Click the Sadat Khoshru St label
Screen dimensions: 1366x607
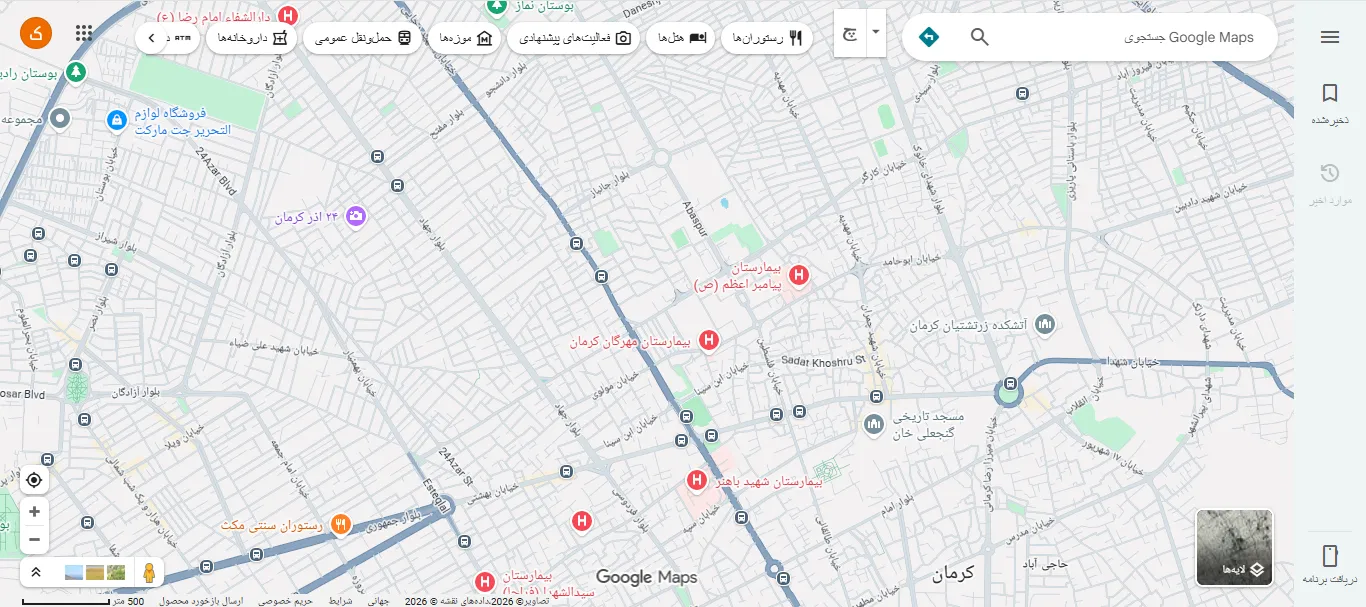823,360
